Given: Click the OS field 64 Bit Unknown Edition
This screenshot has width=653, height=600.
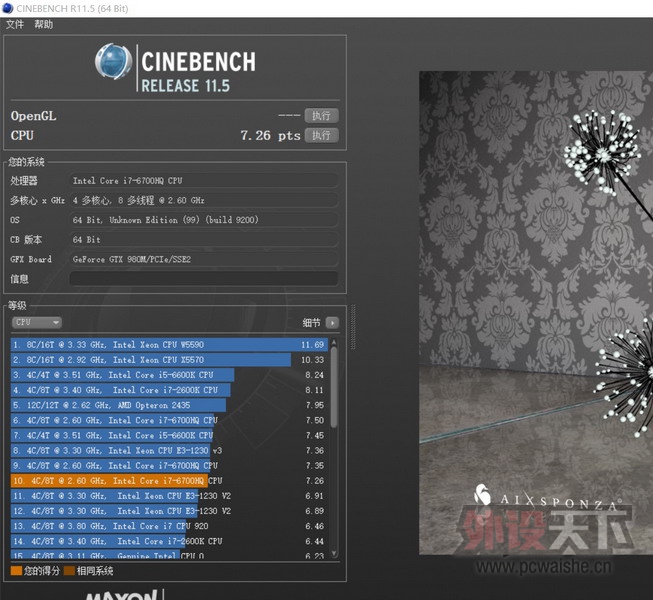Looking at the screenshot, I should [x=203, y=220].
